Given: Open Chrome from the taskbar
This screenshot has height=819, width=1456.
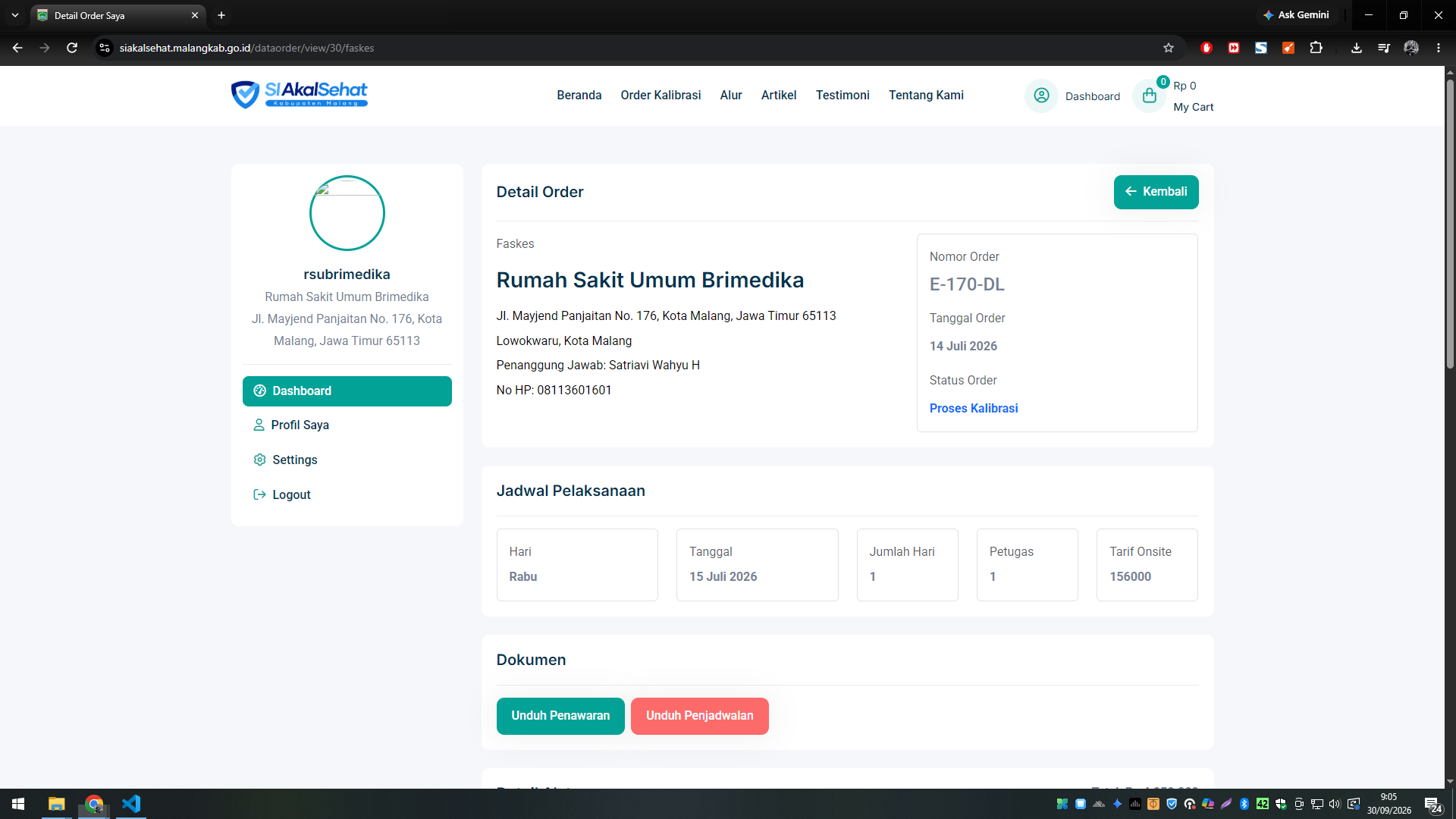Looking at the screenshot, I should [94, 804].
